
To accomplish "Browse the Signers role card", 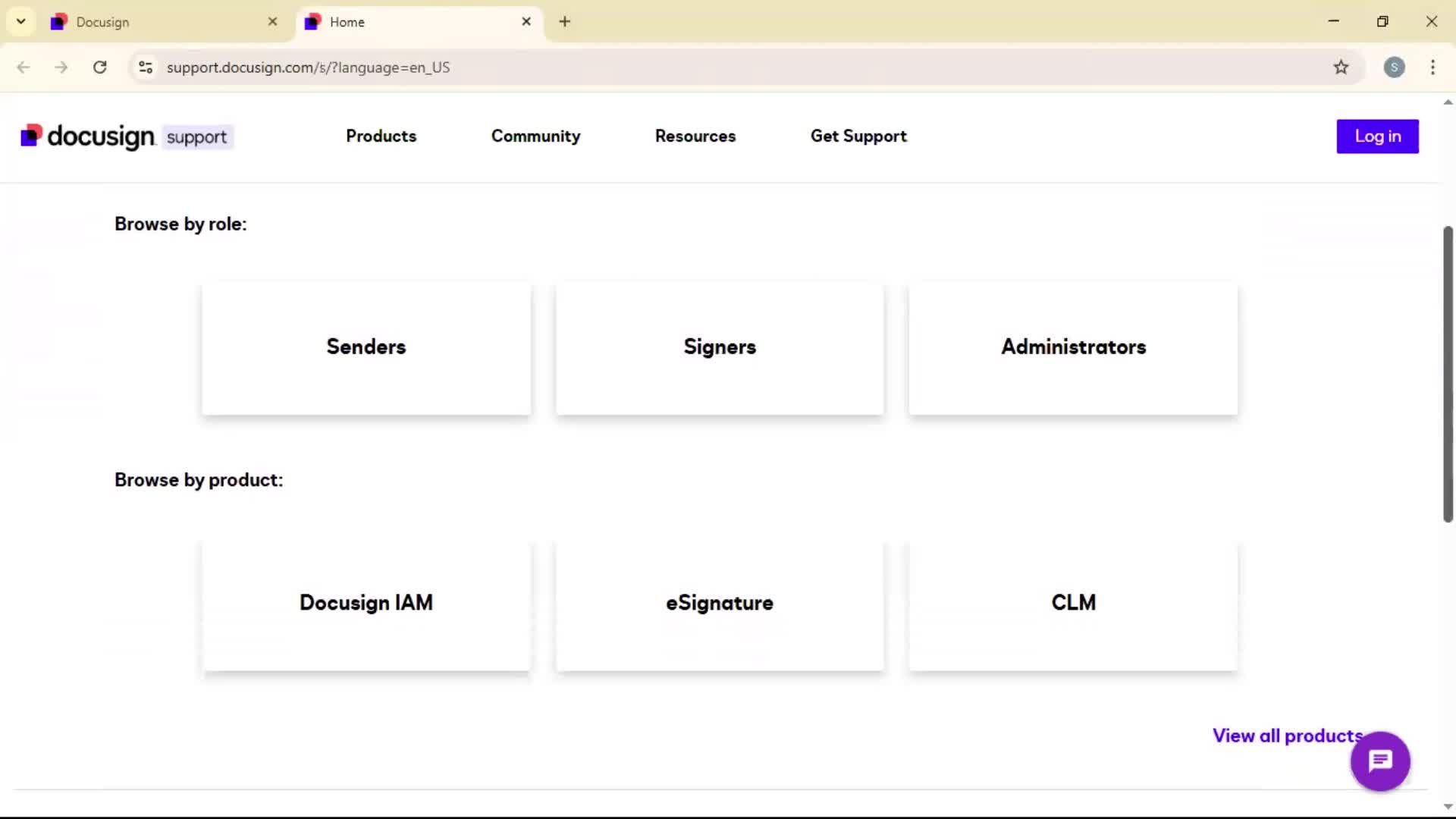I will (720, 348).
